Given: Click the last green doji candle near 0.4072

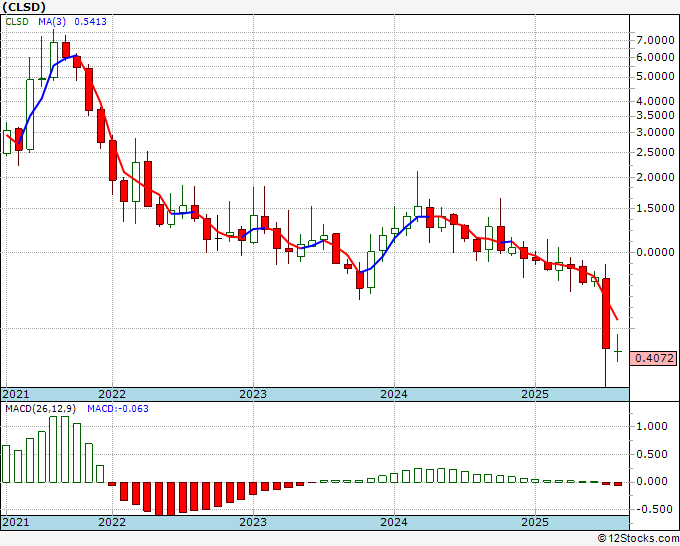Looking at the screenshot, I should pyautogui.click(x=618, y=350).
